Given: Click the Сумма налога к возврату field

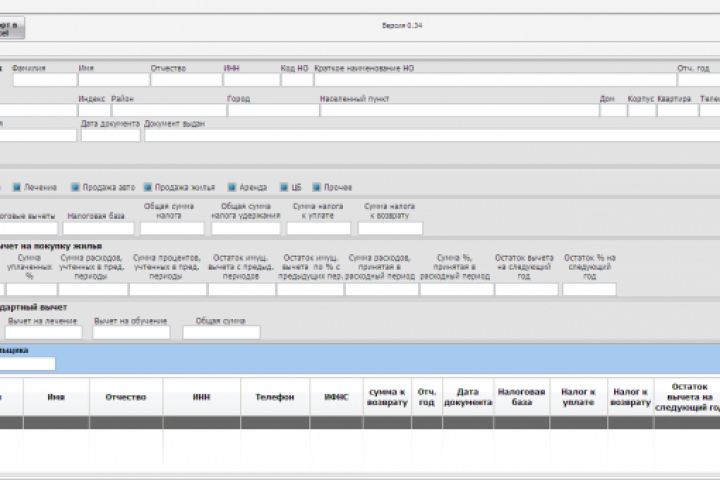Looking at the screenshot, I should point(390,228).
